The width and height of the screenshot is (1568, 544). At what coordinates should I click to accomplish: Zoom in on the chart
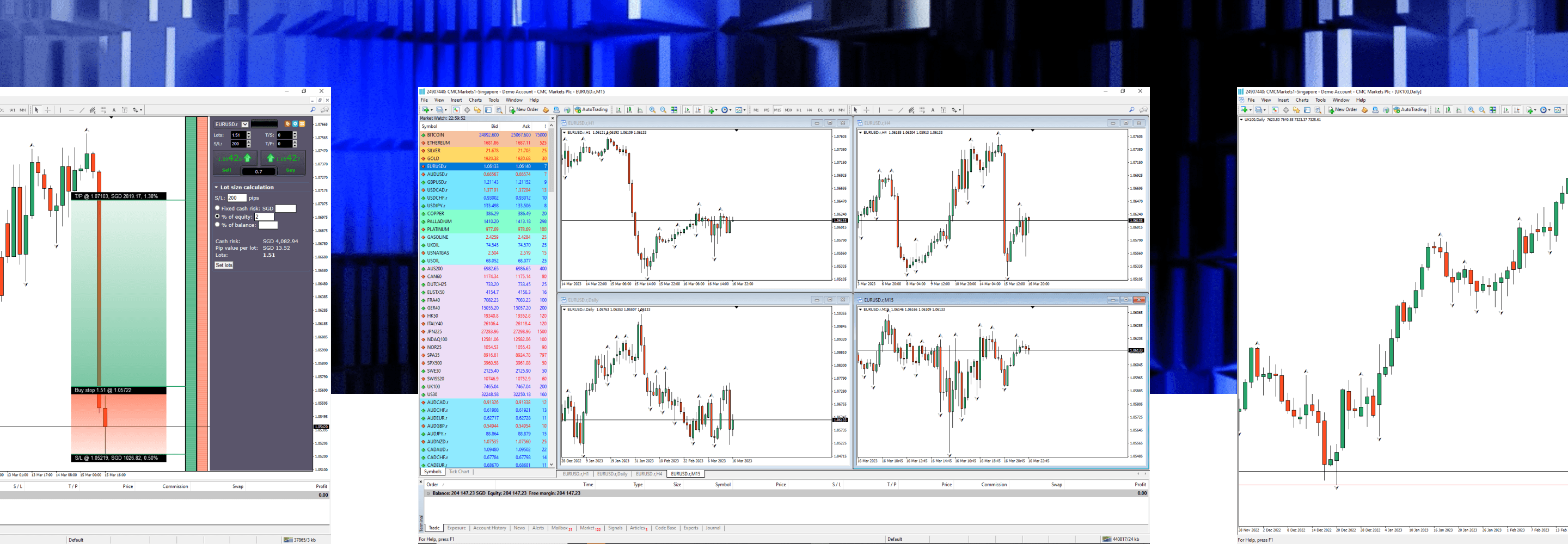(x=653, y=110)
